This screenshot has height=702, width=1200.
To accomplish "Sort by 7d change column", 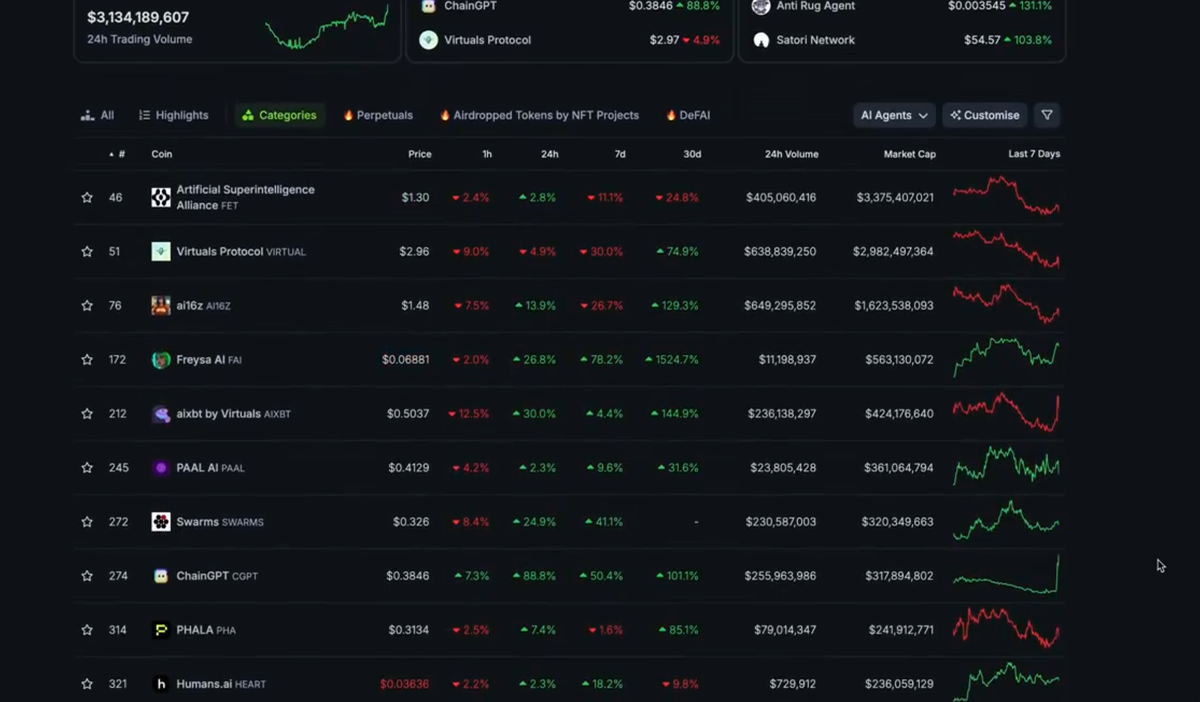I will 620,154.
